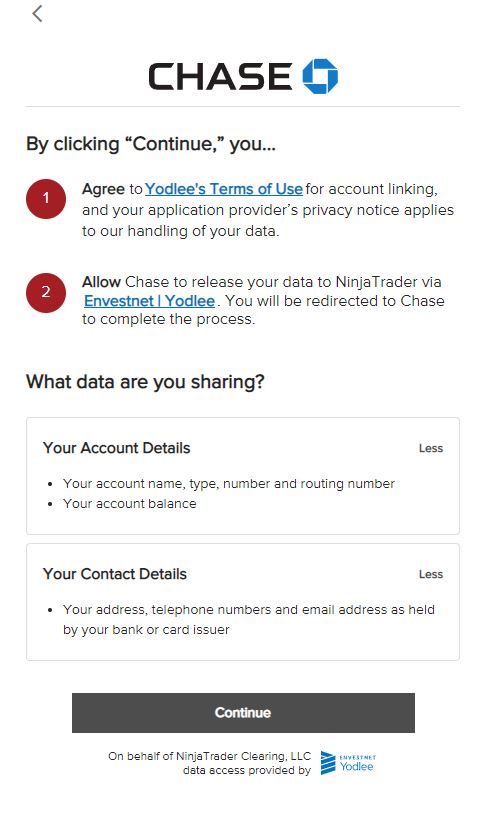
Task: Click the blue Chase octagon logo
Action: [x=320, y=76]
